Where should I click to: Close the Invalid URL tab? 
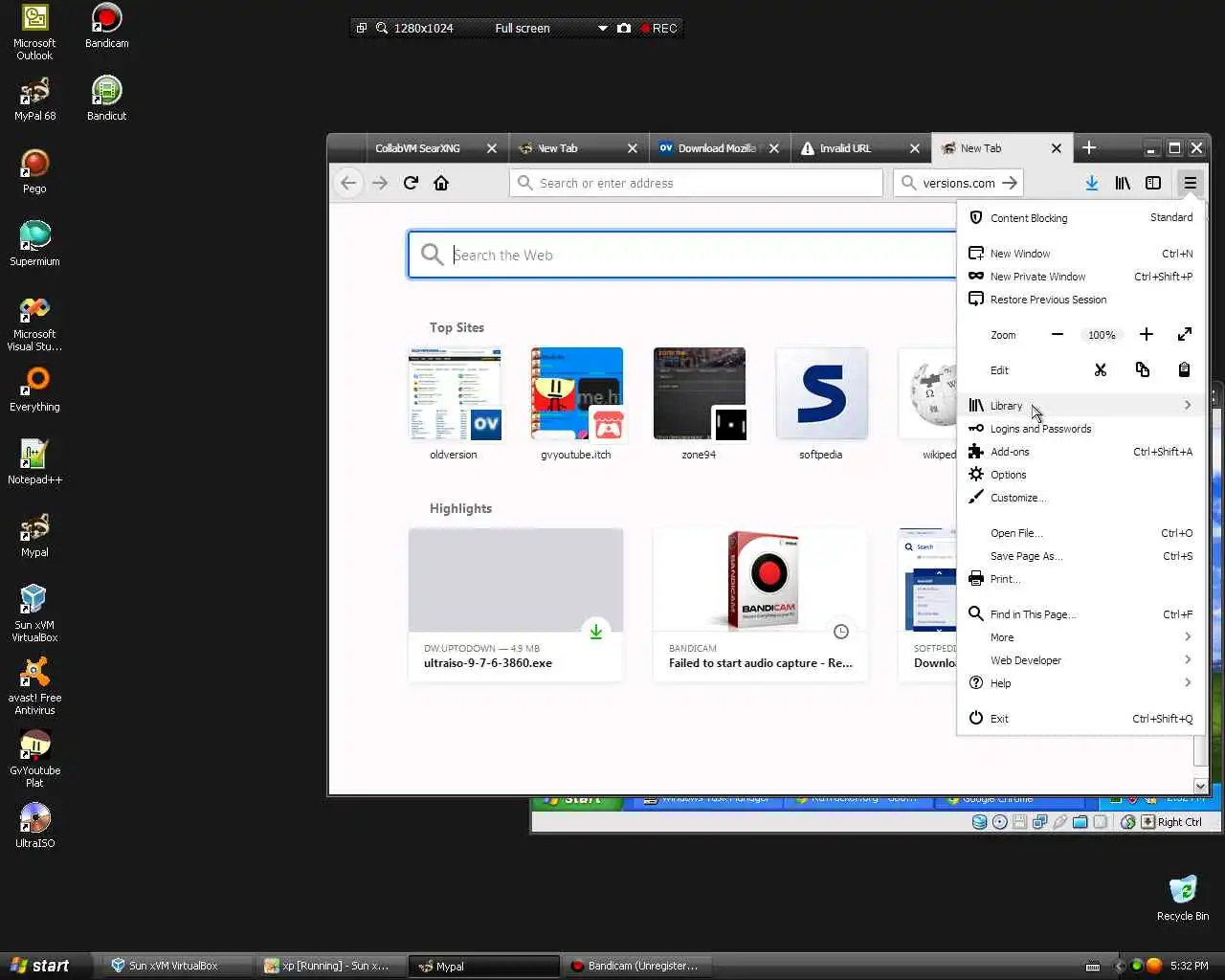point(915,148)
